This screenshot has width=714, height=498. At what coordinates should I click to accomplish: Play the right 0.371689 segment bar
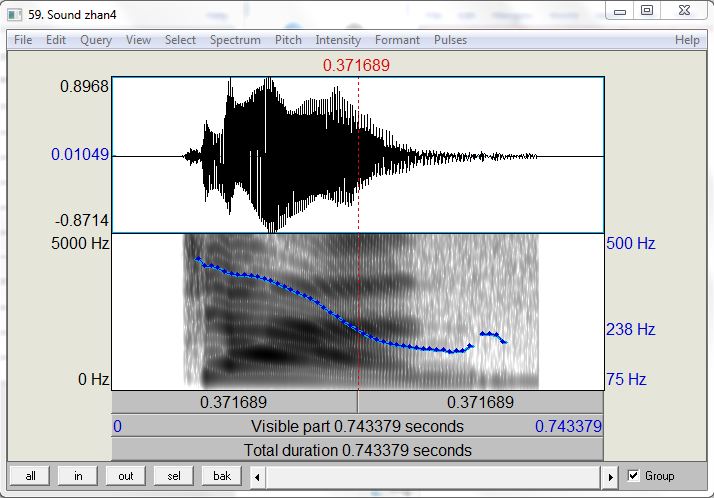[x=480, y=402]
